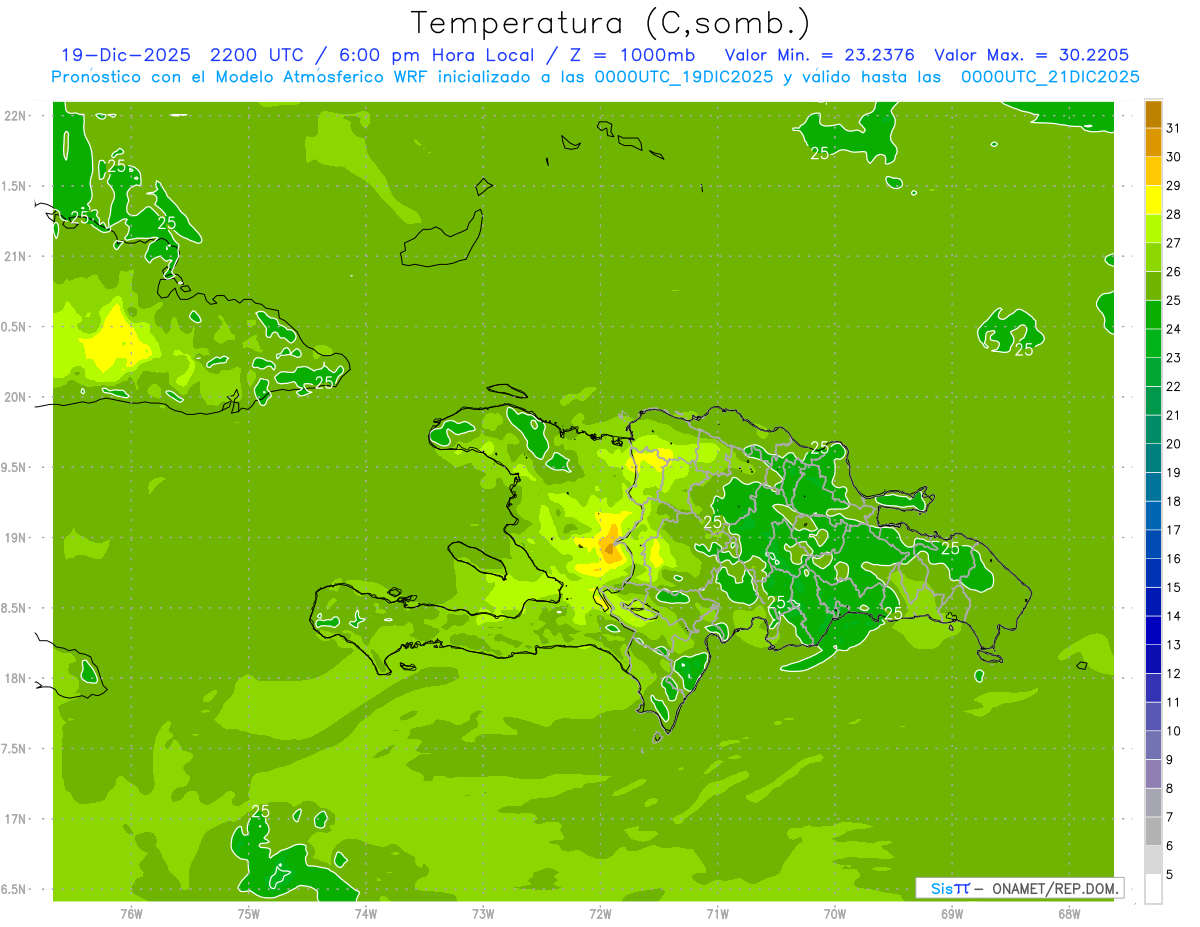Viewport: 1200px width, 927px height.
Task: Click the colorbar value '27'
Action: tap(1174, 243)
